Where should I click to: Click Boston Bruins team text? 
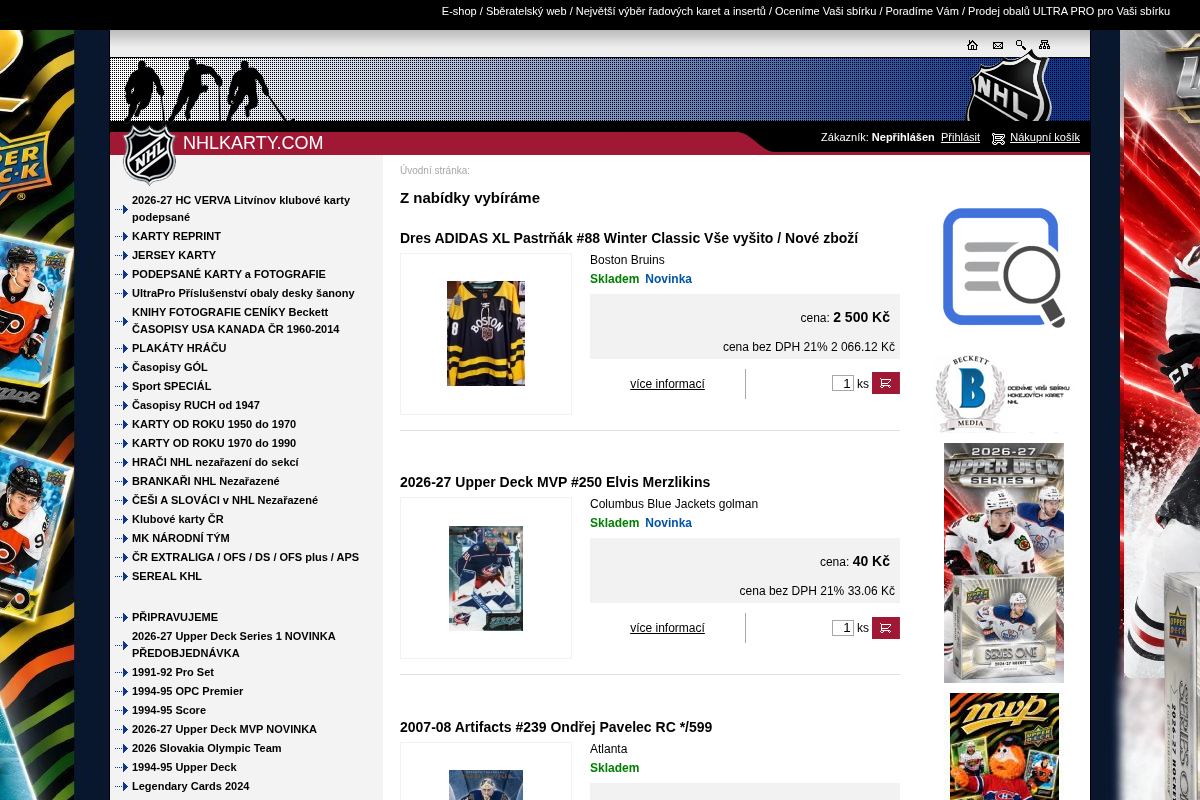click(627, 260)
